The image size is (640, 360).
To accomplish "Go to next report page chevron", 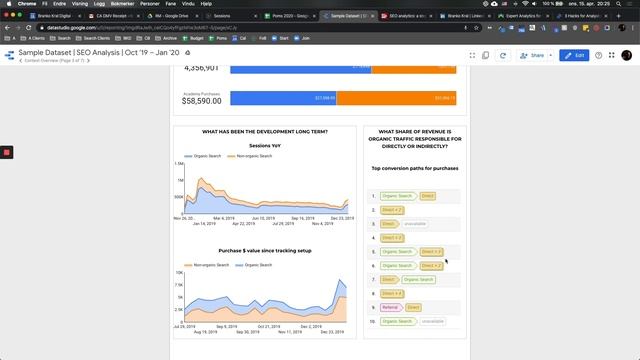I will [88, 61].
